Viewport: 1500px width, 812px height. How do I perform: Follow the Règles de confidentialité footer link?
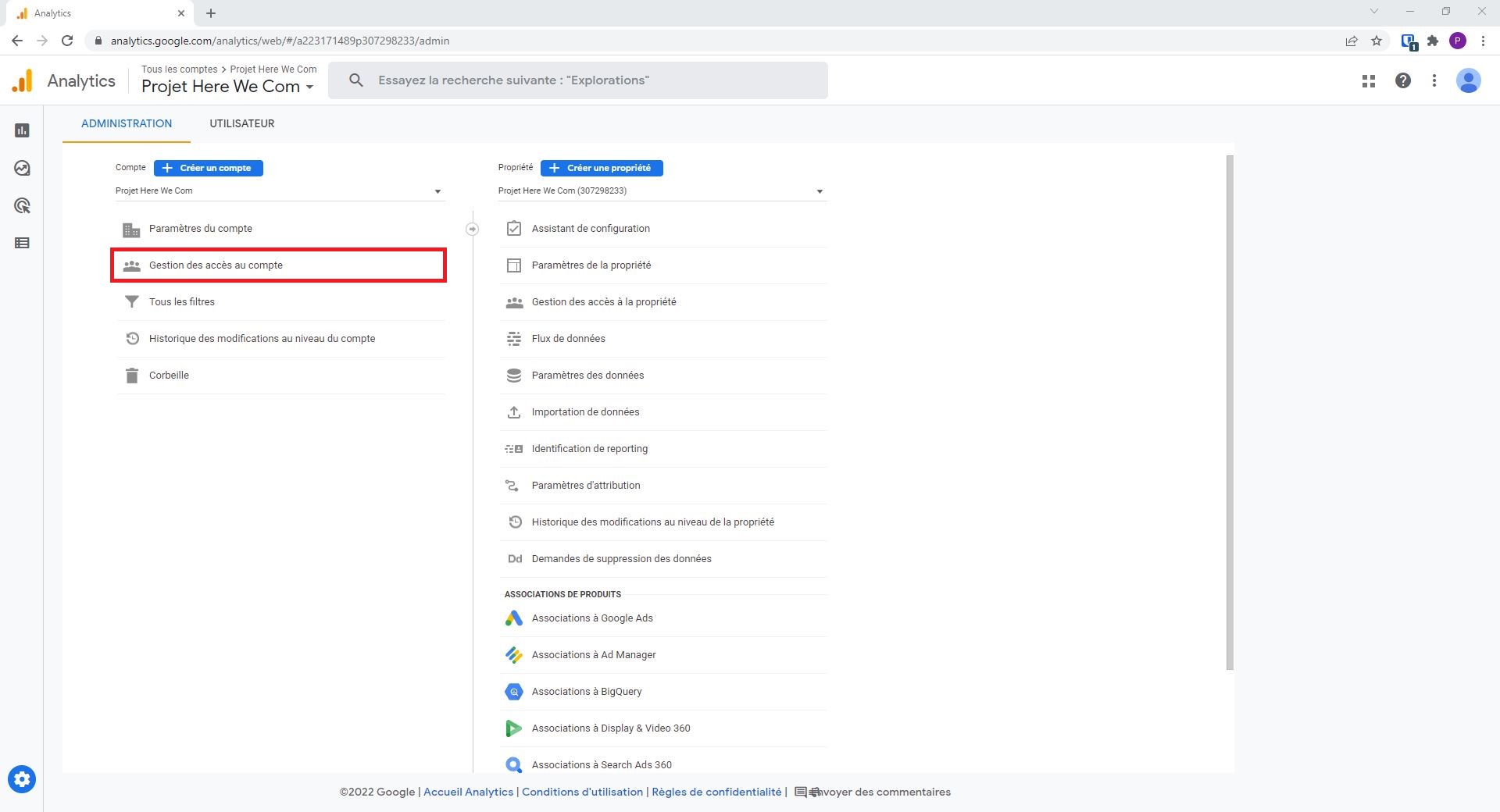click(x=716, y=792)
